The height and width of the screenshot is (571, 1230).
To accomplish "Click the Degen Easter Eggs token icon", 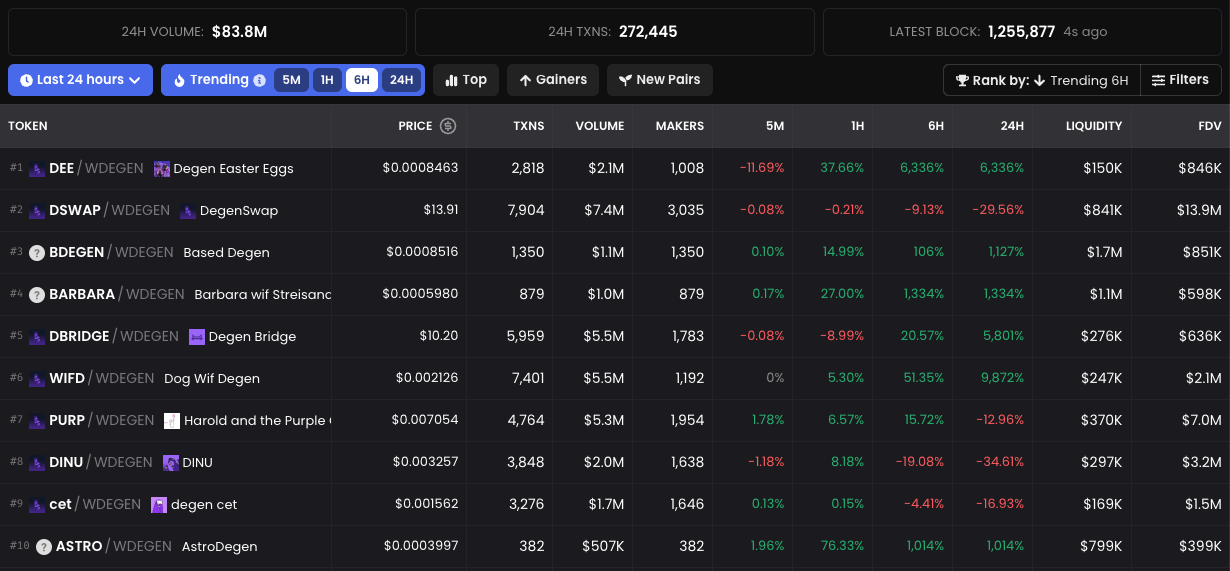I will point(162,169).
